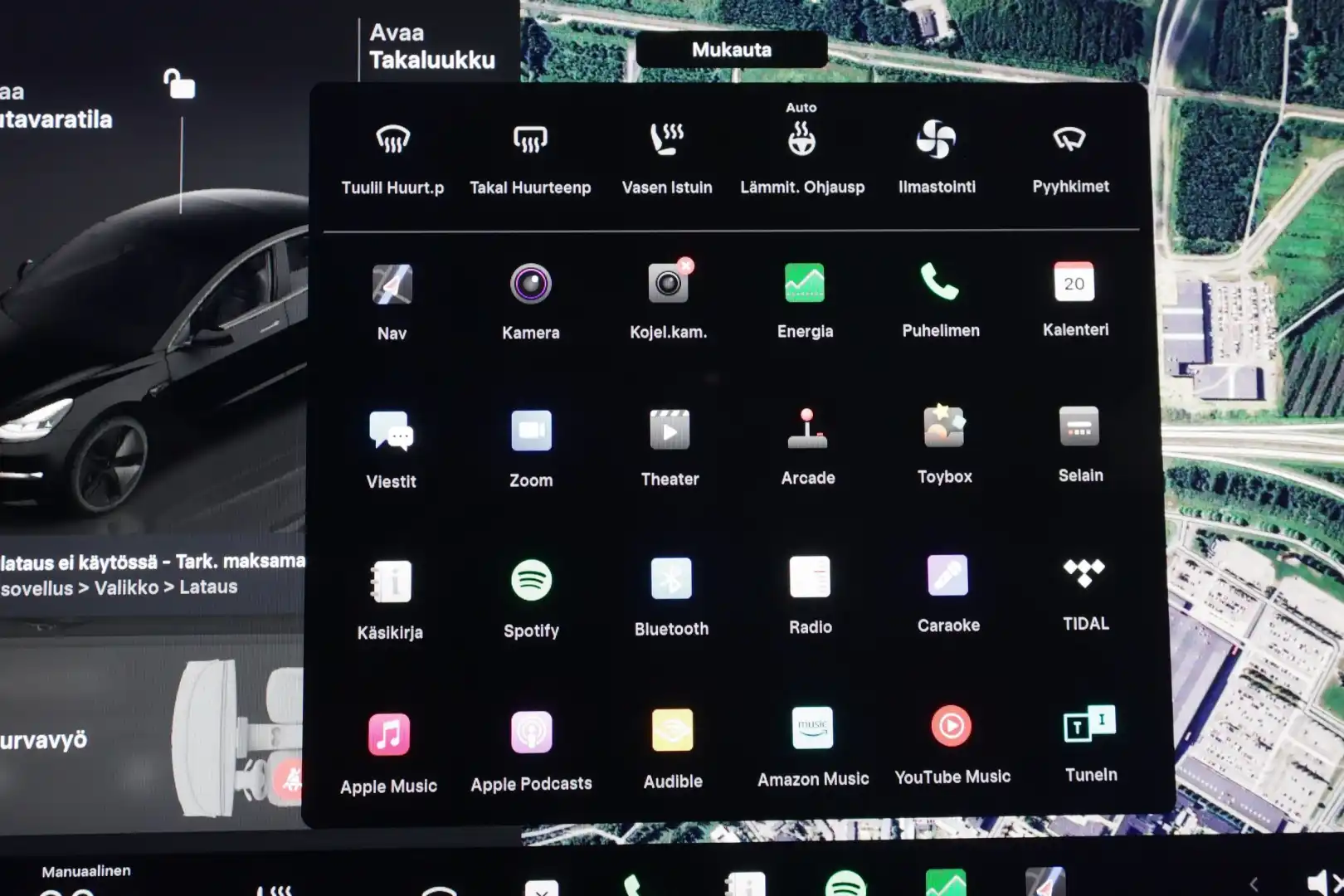Image resolution: width=1344 pixels, height=896 pixels.
Task: Toggle the Vasen Istuin seat heater
Action: tap(667, 139)
